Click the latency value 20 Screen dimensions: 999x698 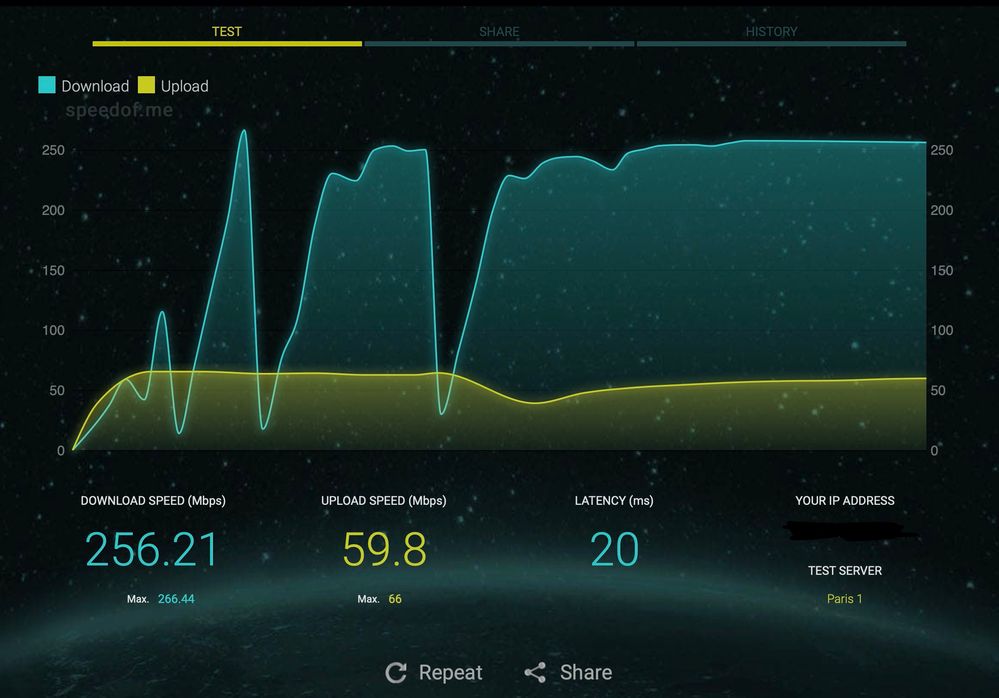tap(614, 549)
